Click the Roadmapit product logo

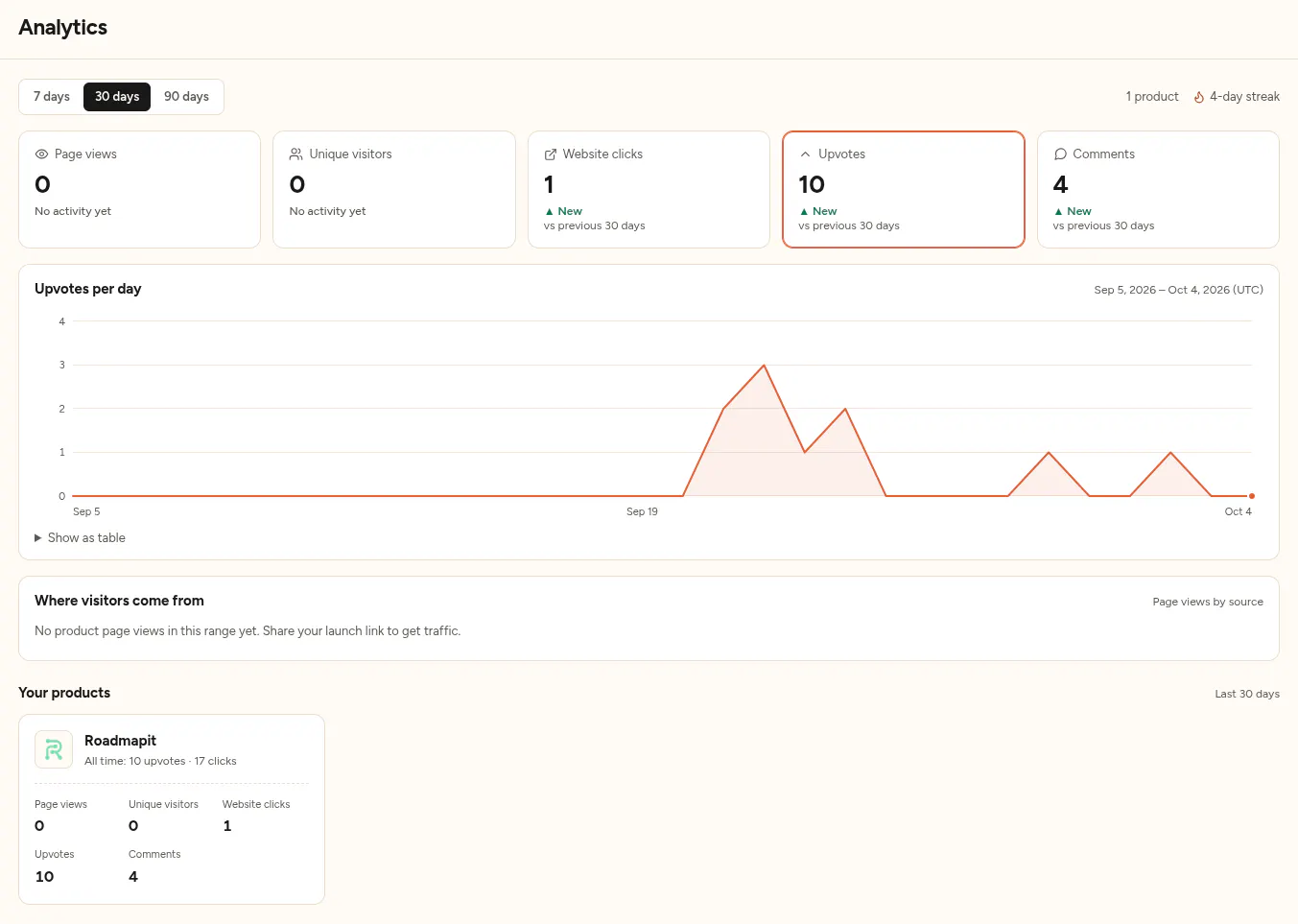54,749
